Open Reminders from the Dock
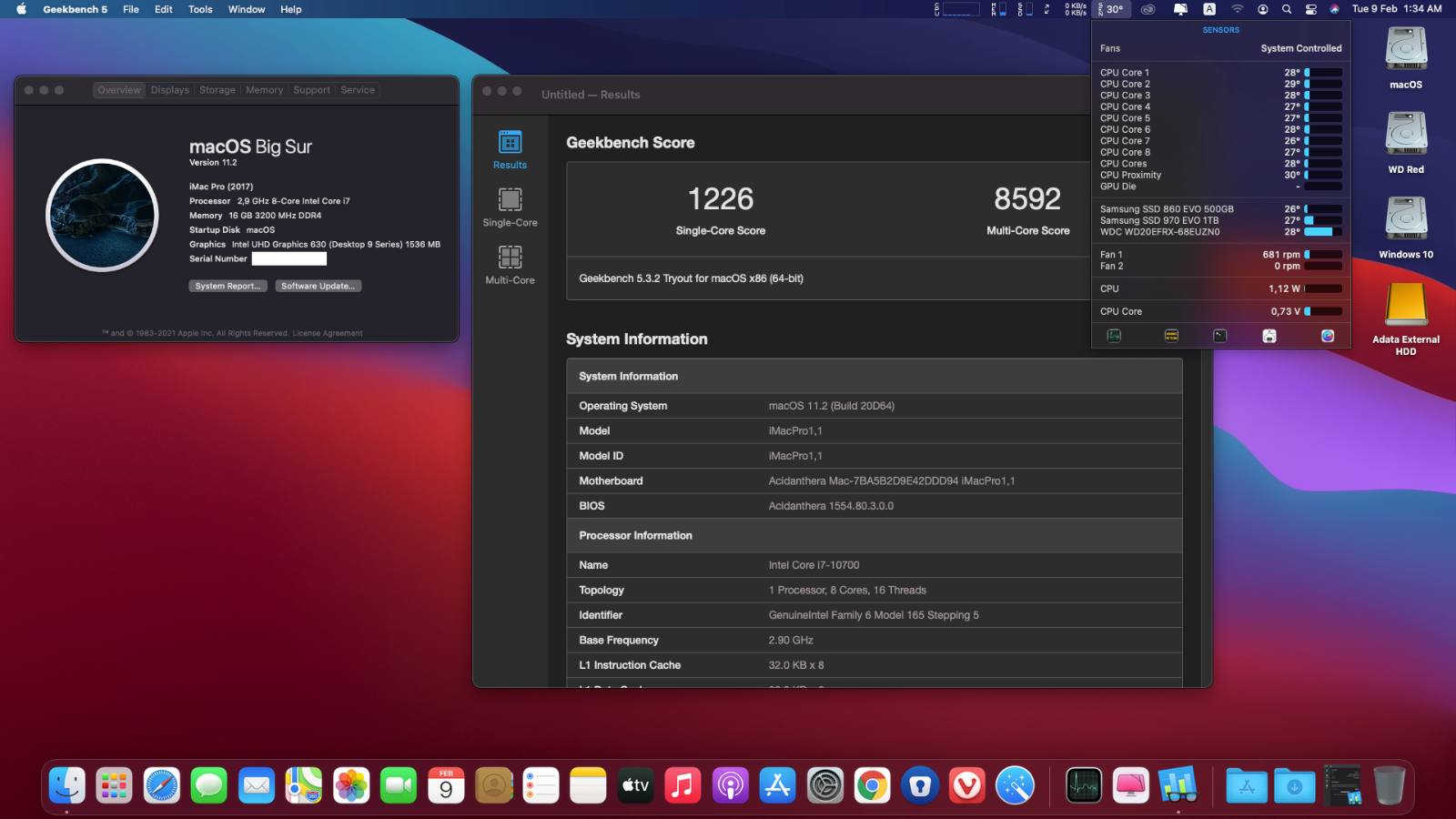Screen dimensions: 1456x819 [541, 785]
